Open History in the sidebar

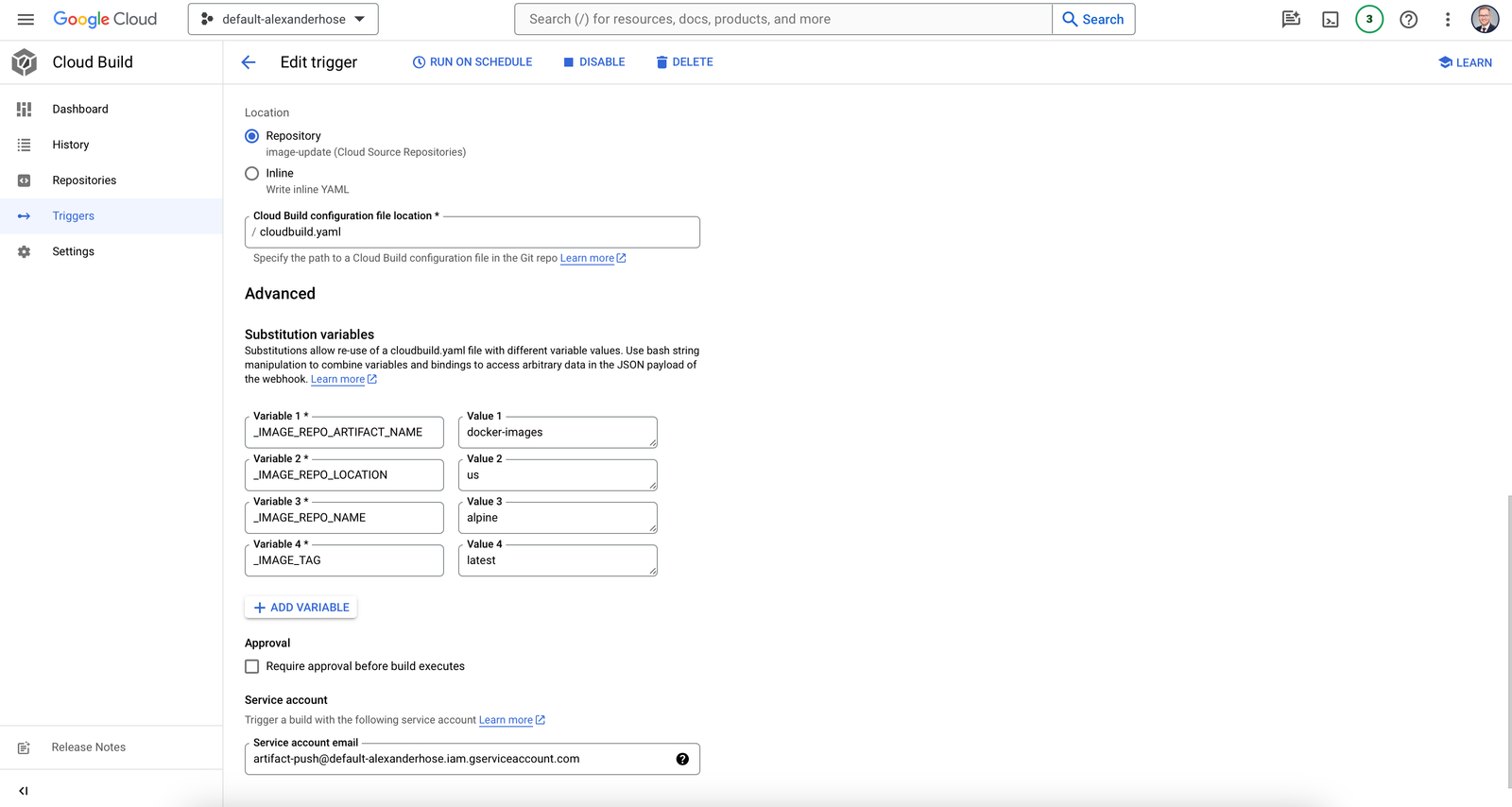click(112, 145)
